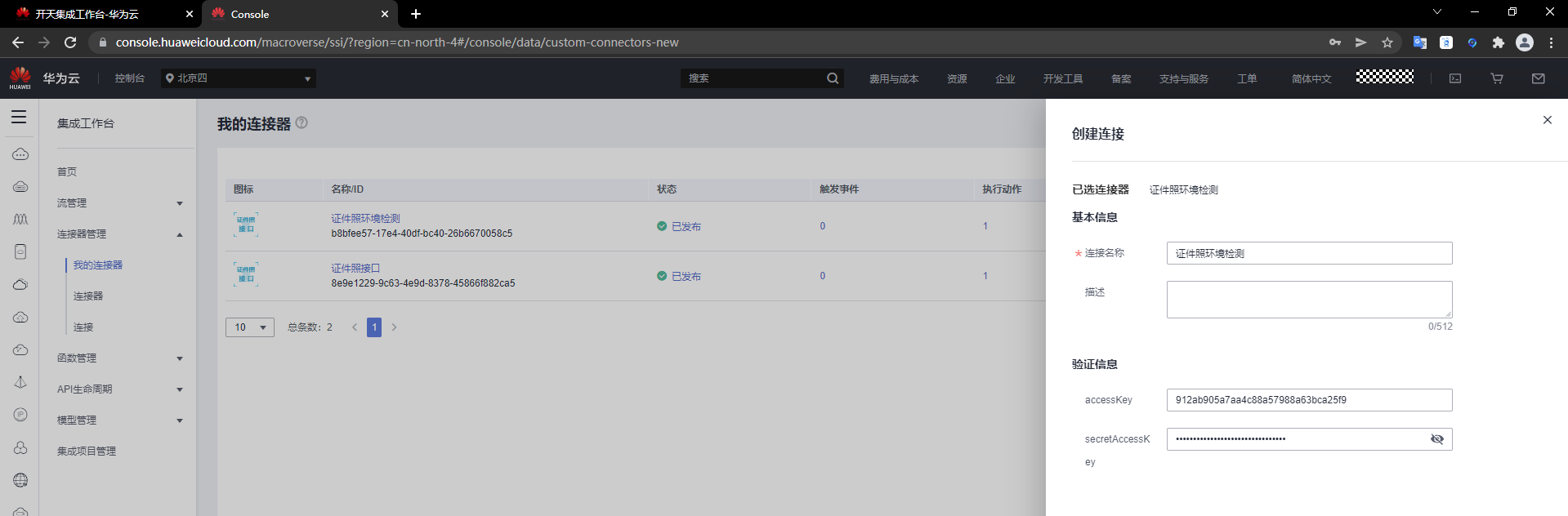1568x516 pixels.
Task: Open 集成项目管理 in the left menu
Action: (x=87, y=451)
